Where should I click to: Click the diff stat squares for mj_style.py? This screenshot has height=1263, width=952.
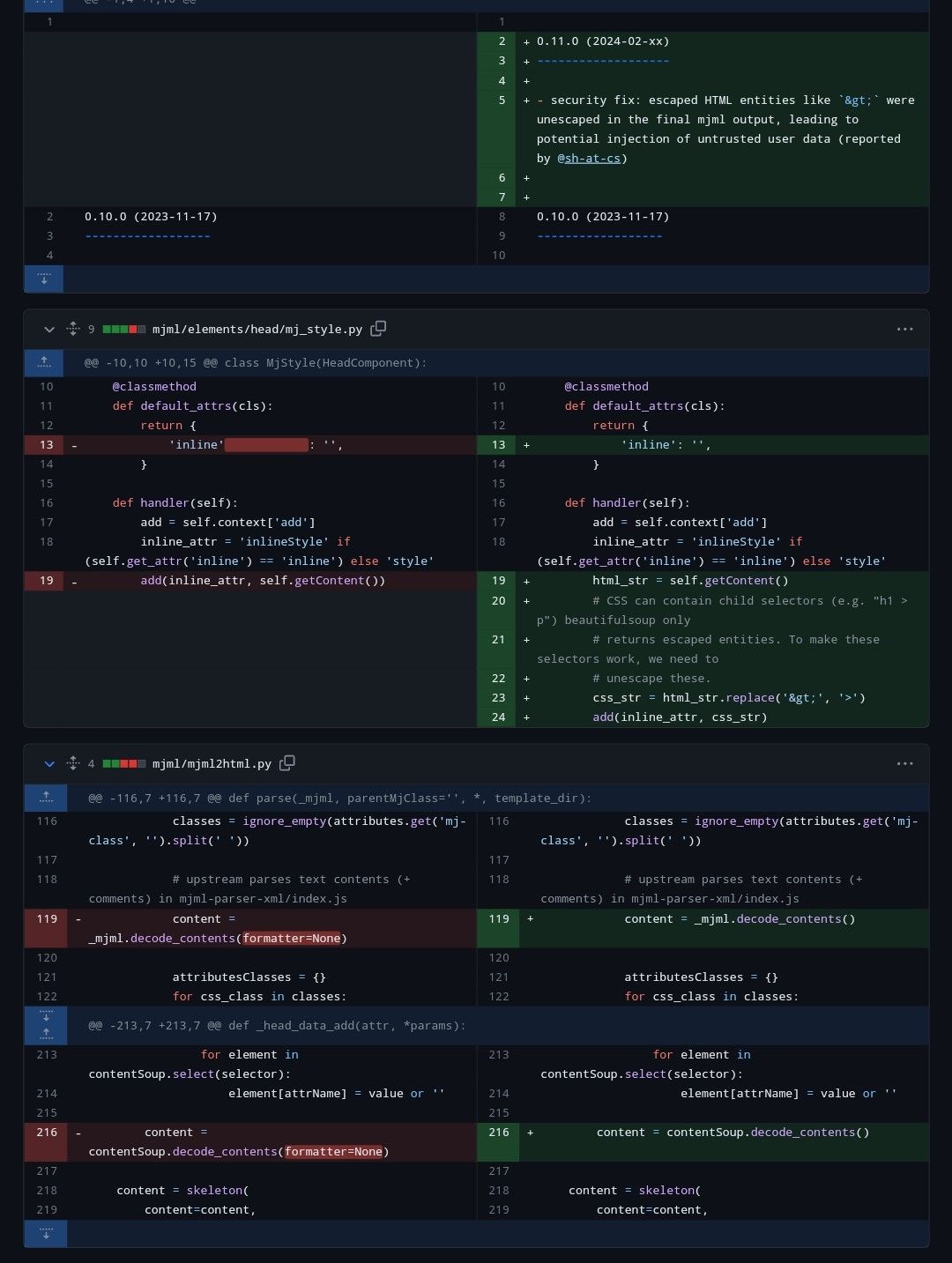(x=124, y=328)
